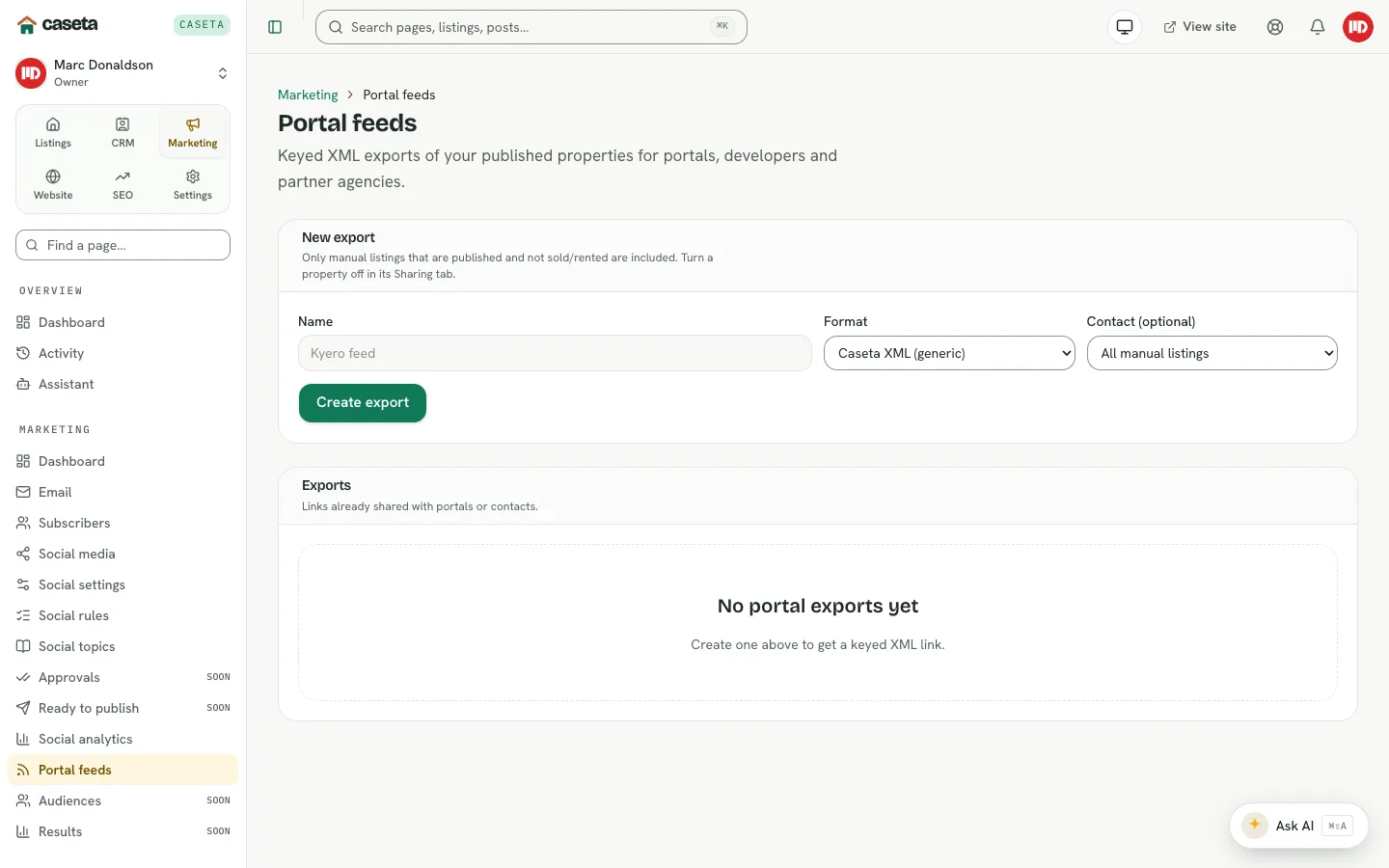Expand the account switcher chevrons
The height and width of the screenshot is (868, 1389).
[x=223, y=73]
